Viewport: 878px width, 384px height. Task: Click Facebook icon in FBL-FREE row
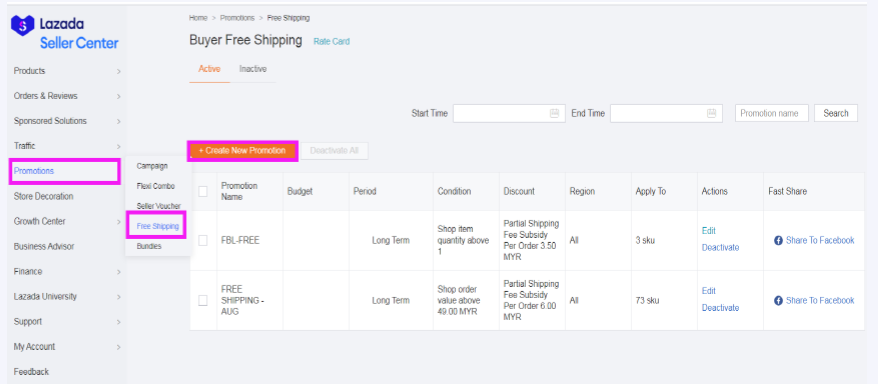point(778,241)
